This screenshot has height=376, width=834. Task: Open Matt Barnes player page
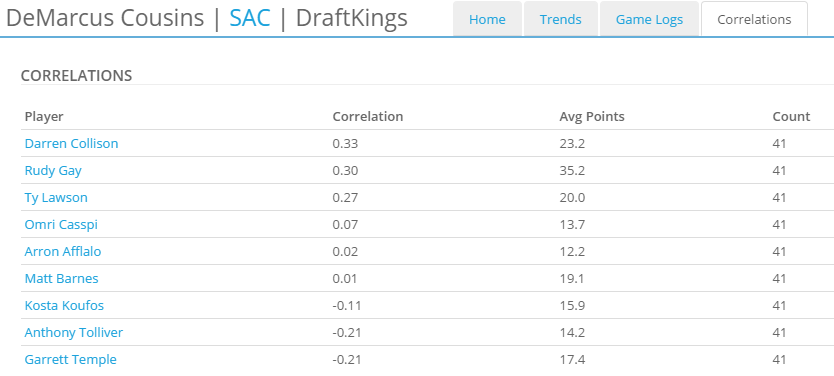point(61,279)
